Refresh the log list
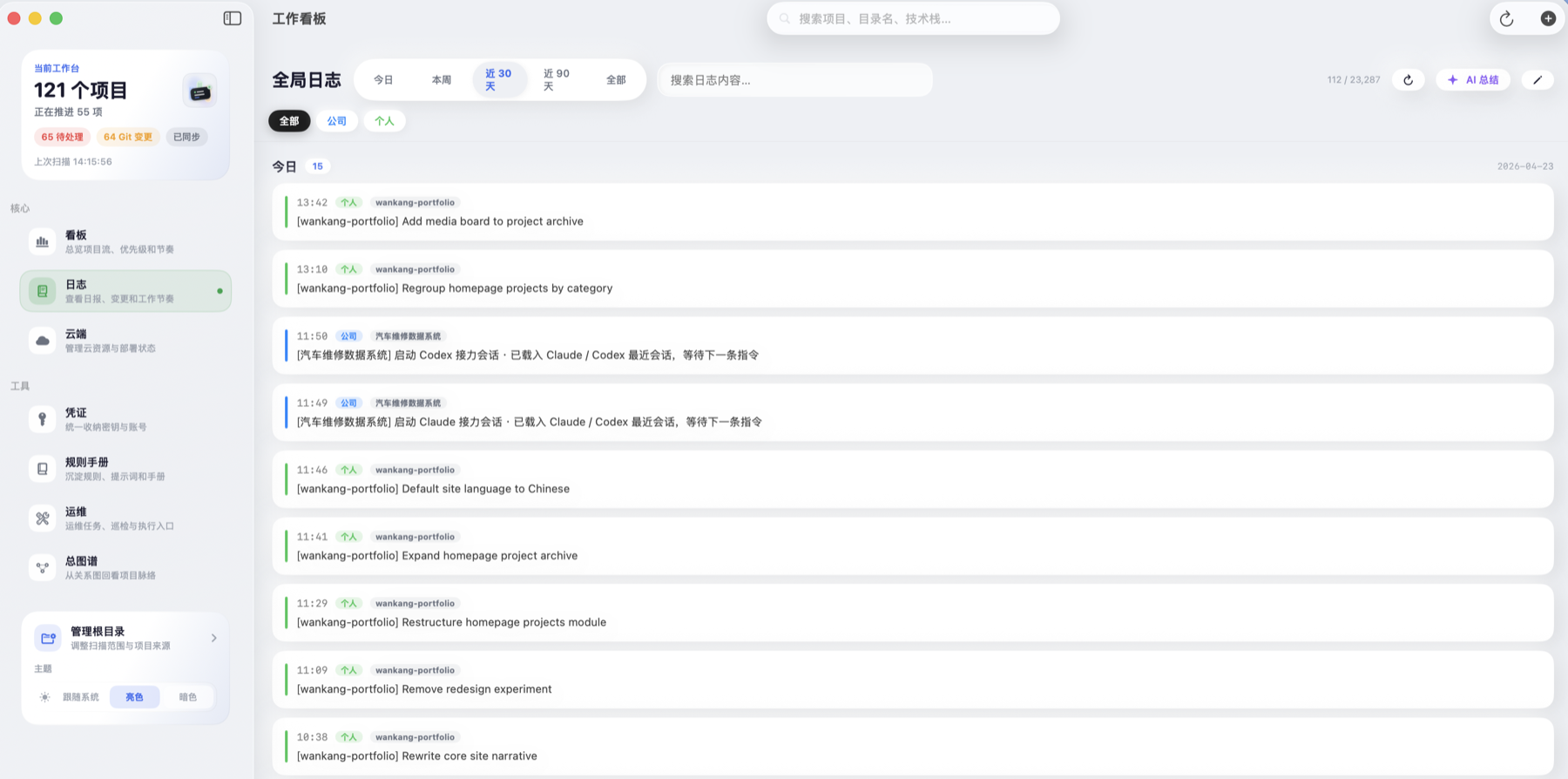The width and height of the screenshot is (1568, 779). point(1408,80)
